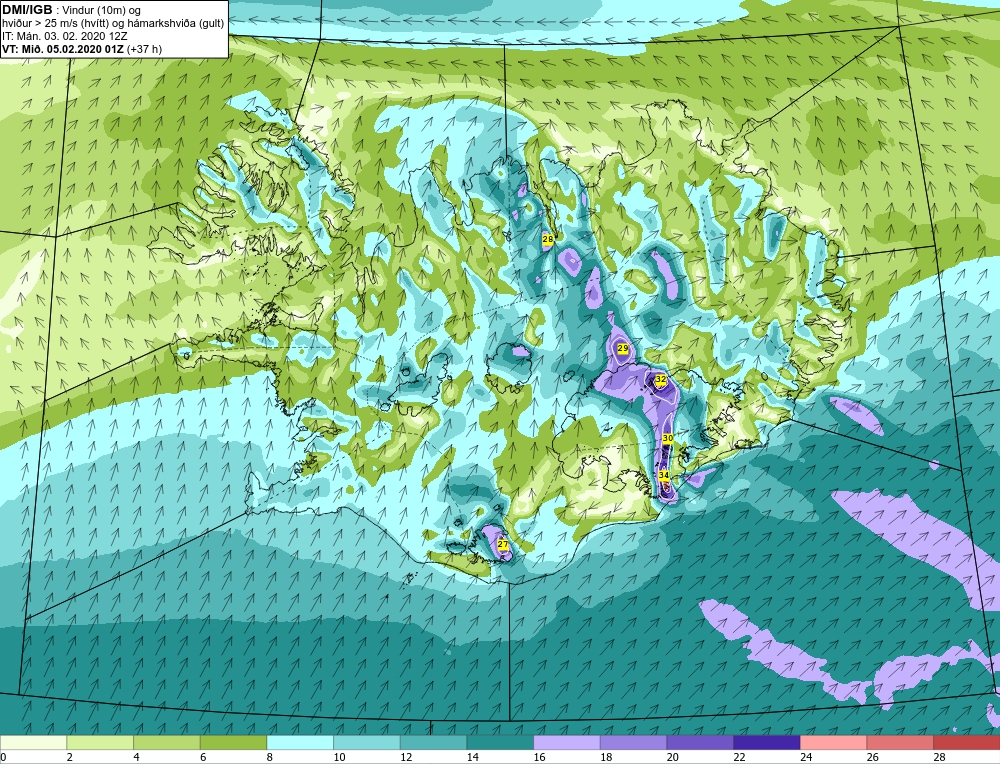Viewport: 1000px width, 764px height.
Task: Click the scale number 16
Action: [x=539, y=757]
